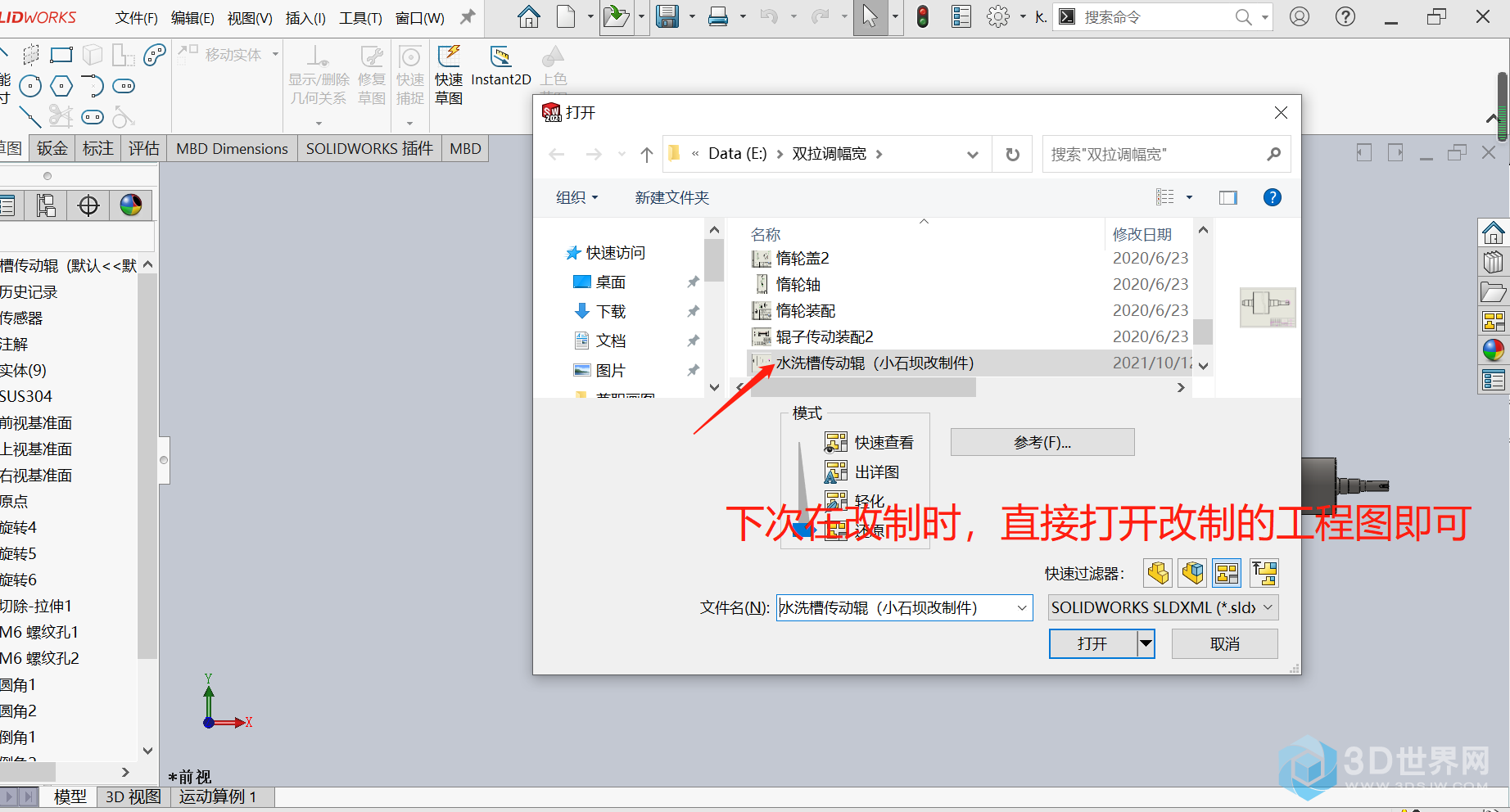Sort files by the 修改日期 column header
The width and height of the screenshot is (1510, 812).
1142,234
